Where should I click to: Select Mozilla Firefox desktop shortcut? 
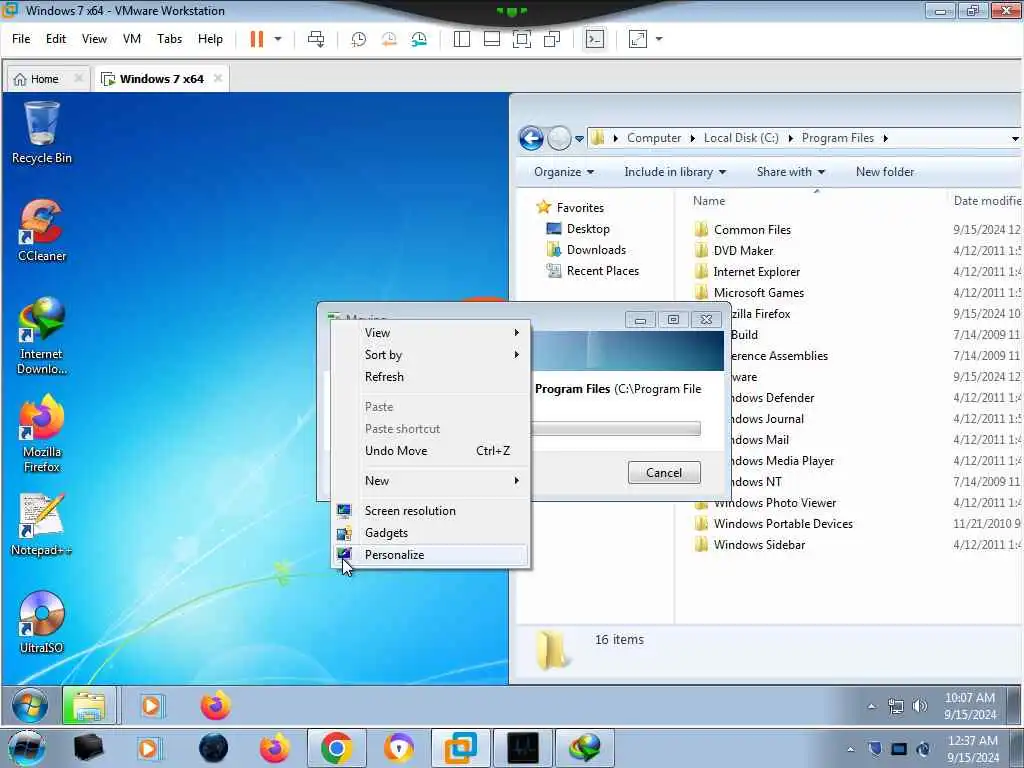(42, 434)
